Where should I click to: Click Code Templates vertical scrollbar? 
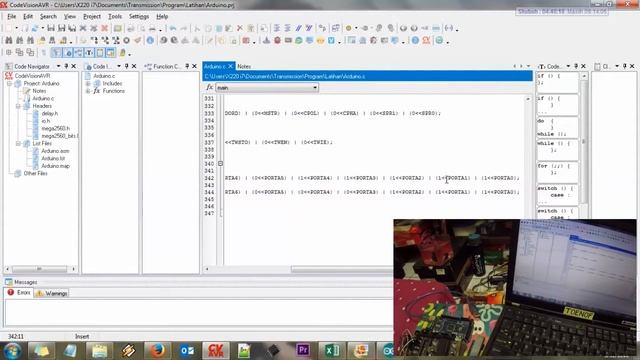coord(584,141)
